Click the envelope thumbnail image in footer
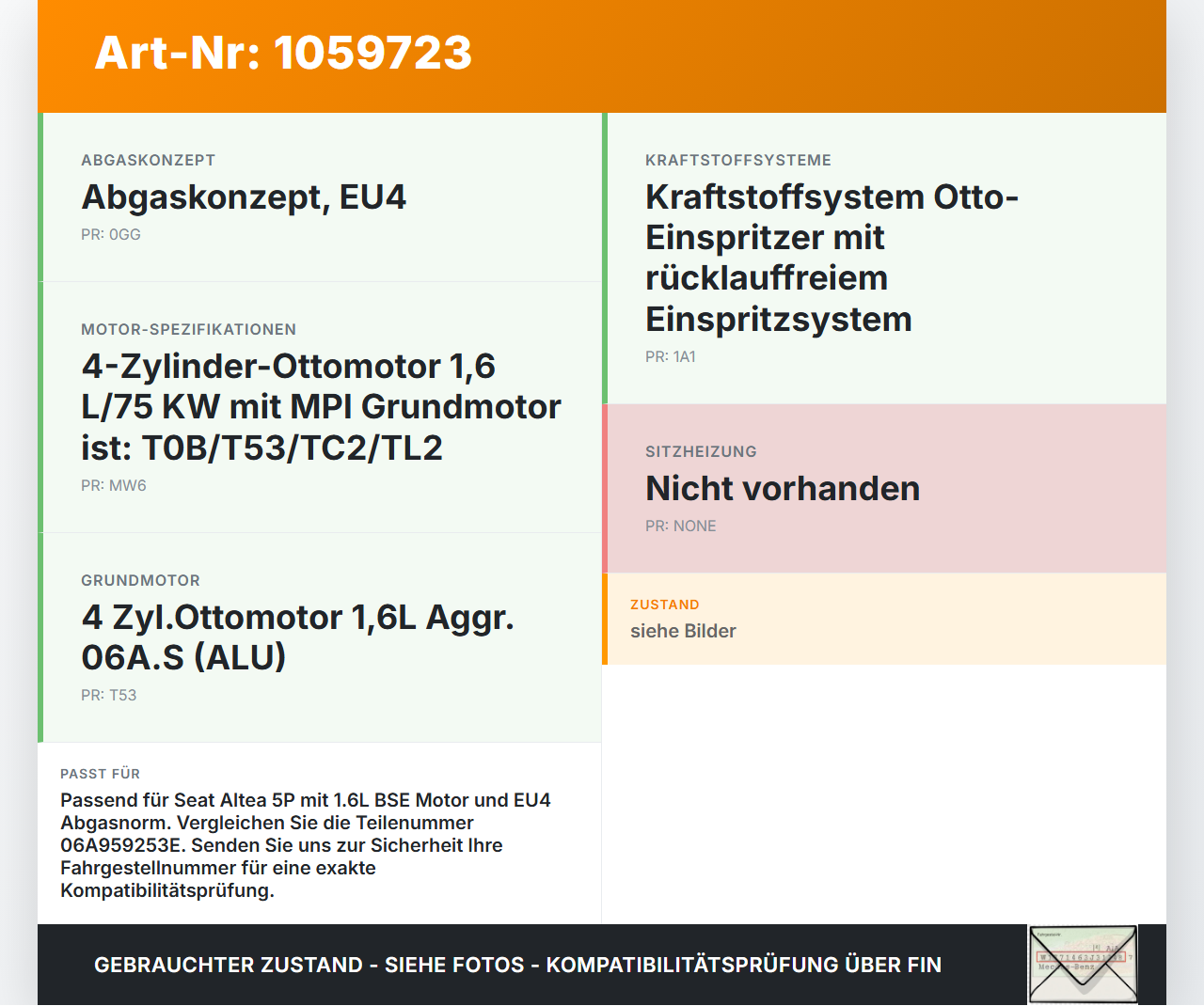The image size is (1204, 1006). [x=1083, y=965]
